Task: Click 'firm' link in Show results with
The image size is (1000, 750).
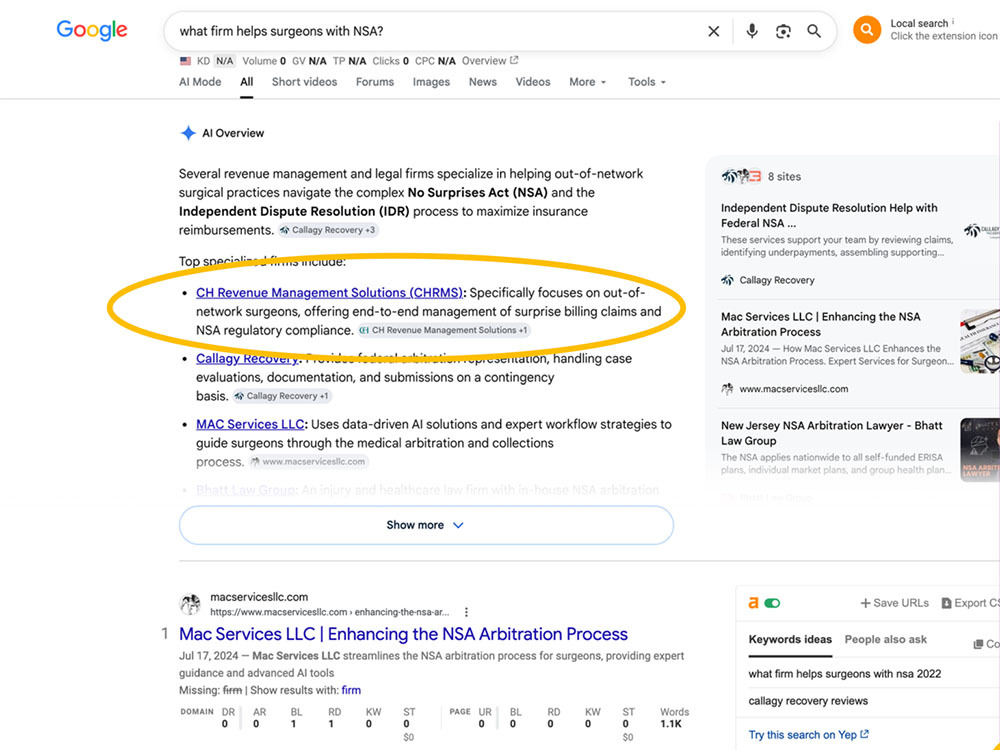Action: pos(351,690)
